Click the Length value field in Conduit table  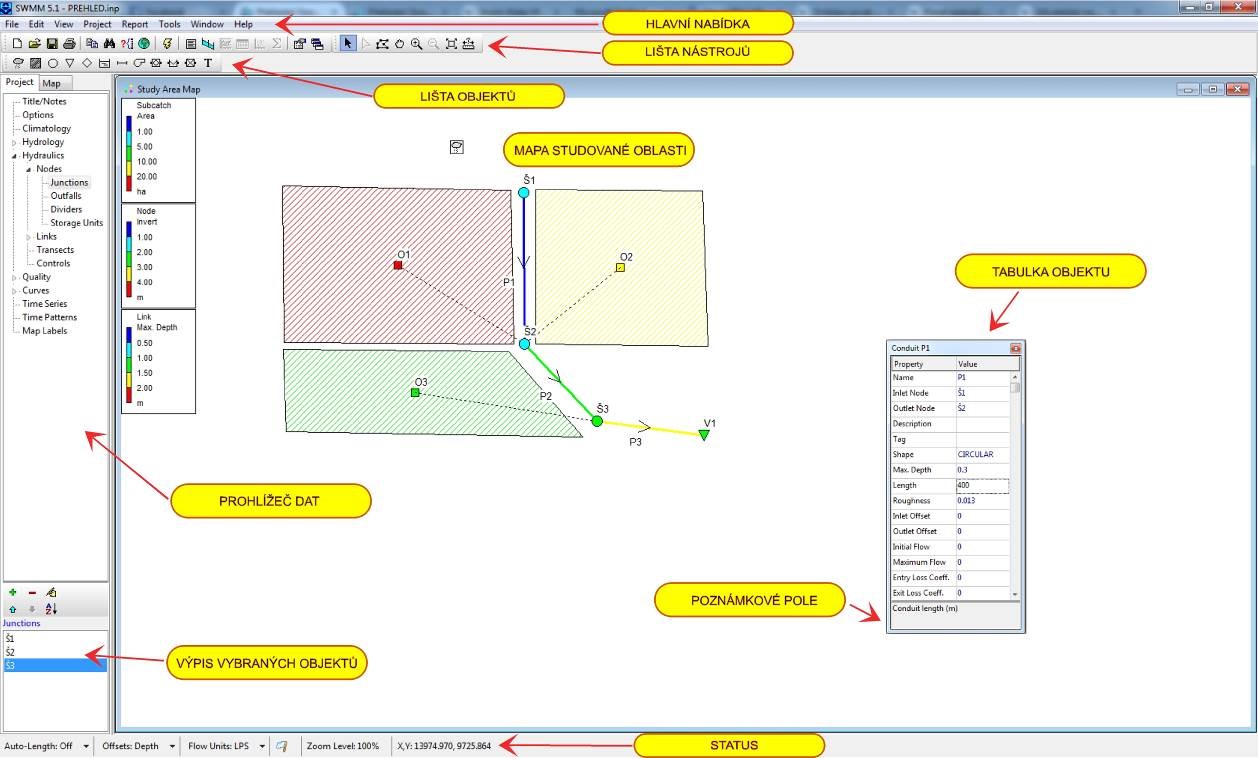pyautogui.click(x=982, y=485)
